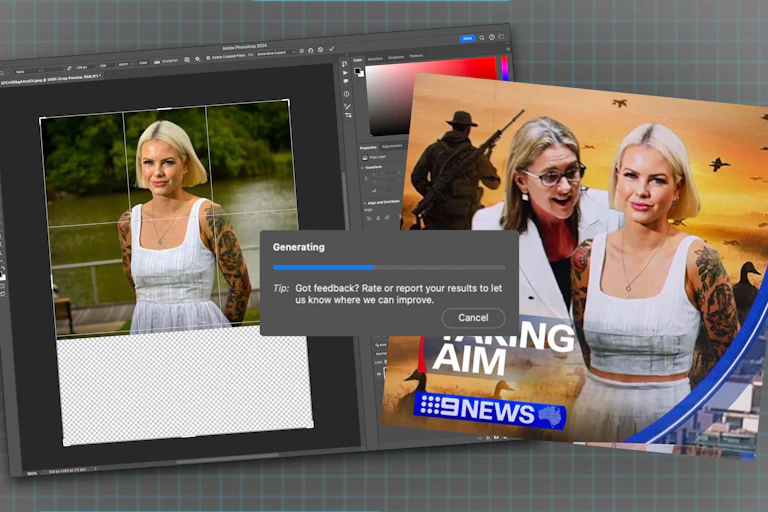
Task: Open the Ratio preset dropdown
Action: coord(27,72)
